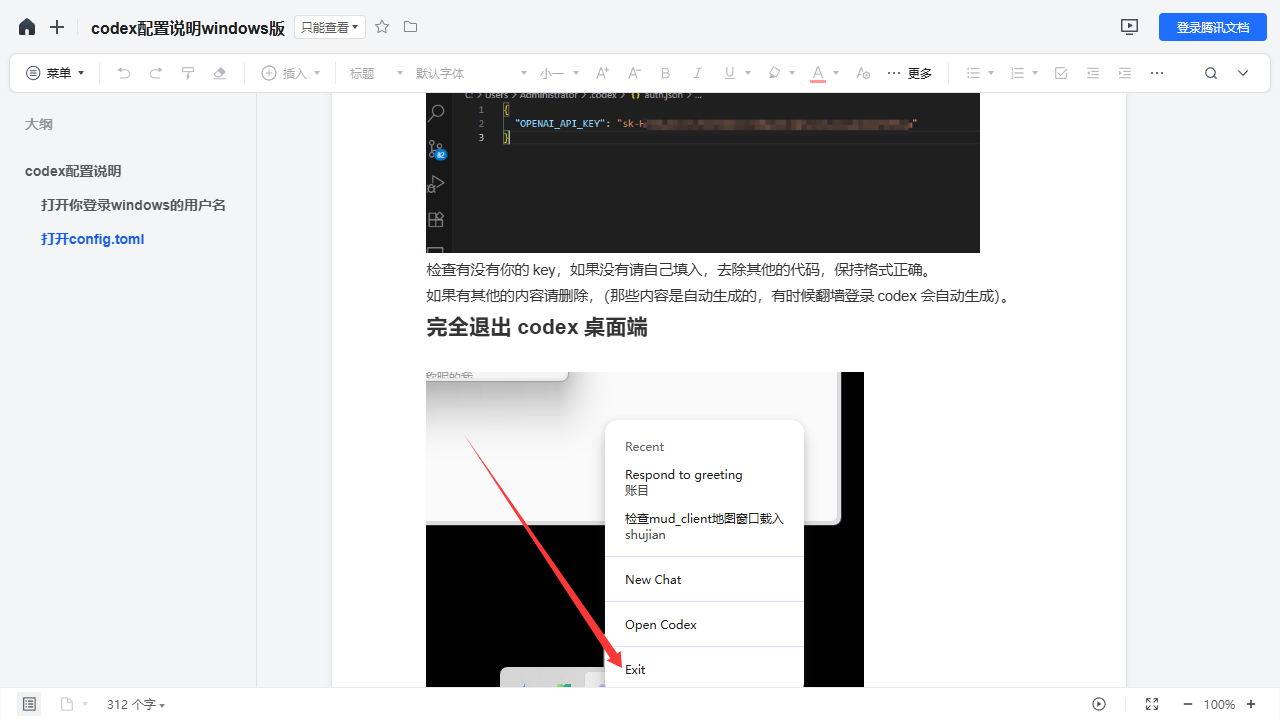Star this document as favorite
This screenshot has height=720, width=1280.
[382, 27]
